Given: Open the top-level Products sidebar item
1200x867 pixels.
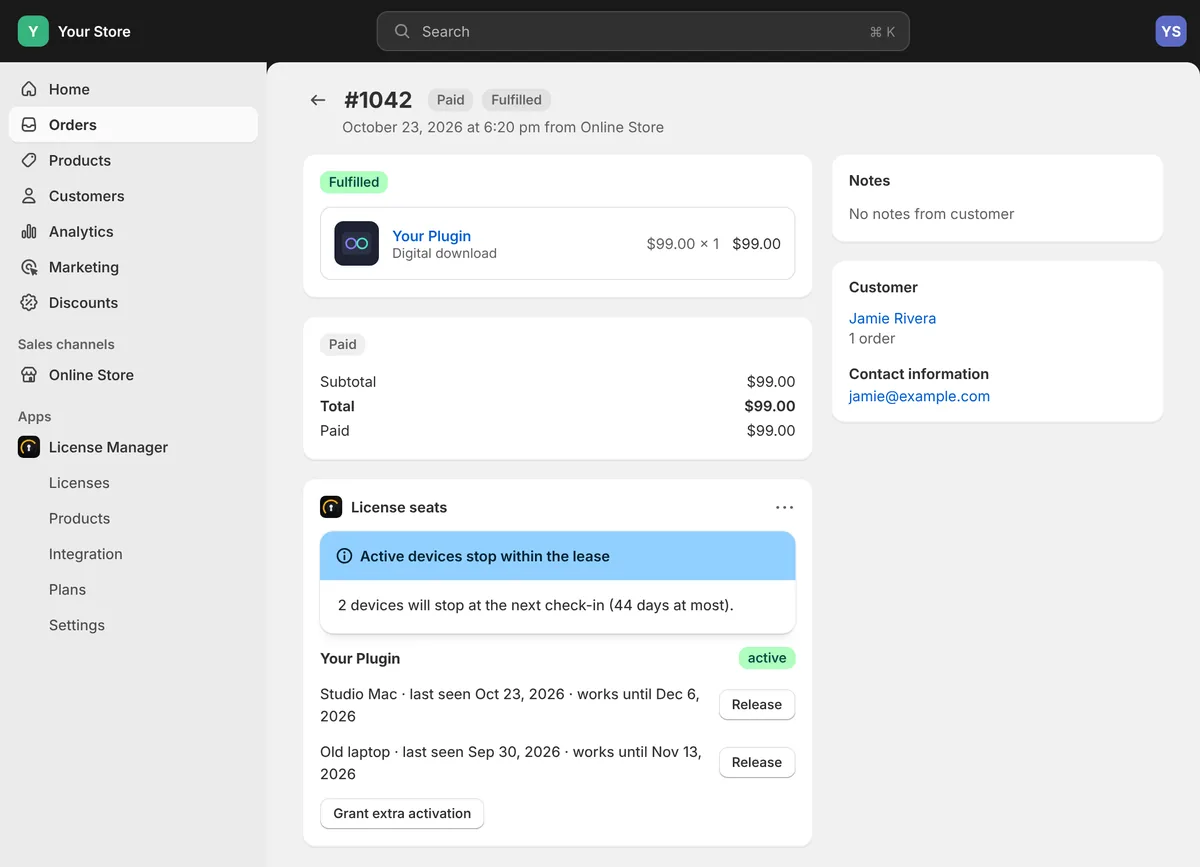Looking at the screenshot, I should [x=133, y=160].
